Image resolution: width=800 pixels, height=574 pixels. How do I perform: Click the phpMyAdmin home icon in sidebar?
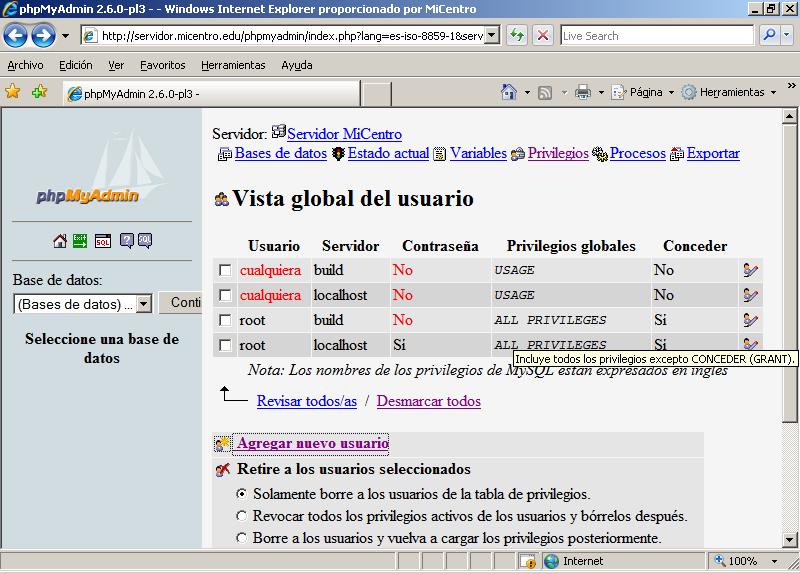(60, 240)
